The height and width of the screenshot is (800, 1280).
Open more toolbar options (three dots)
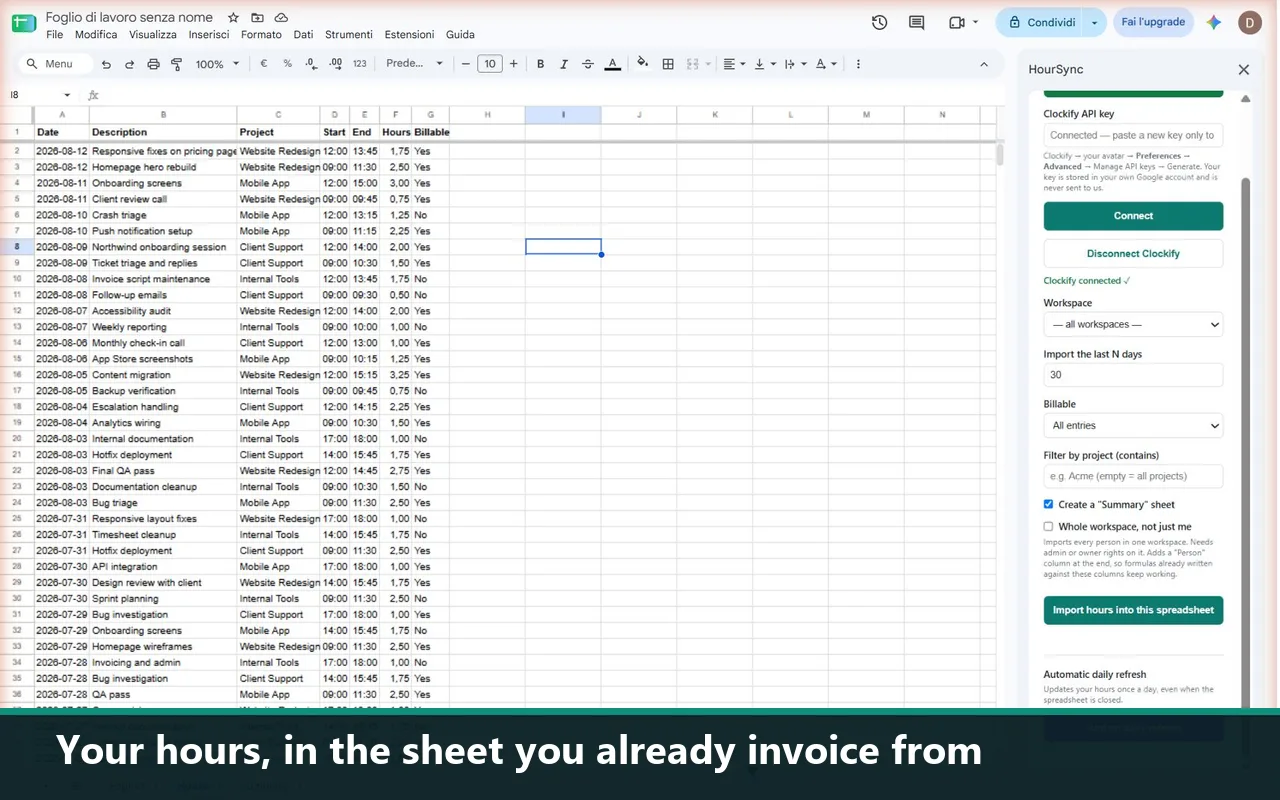tap(858, 64)
